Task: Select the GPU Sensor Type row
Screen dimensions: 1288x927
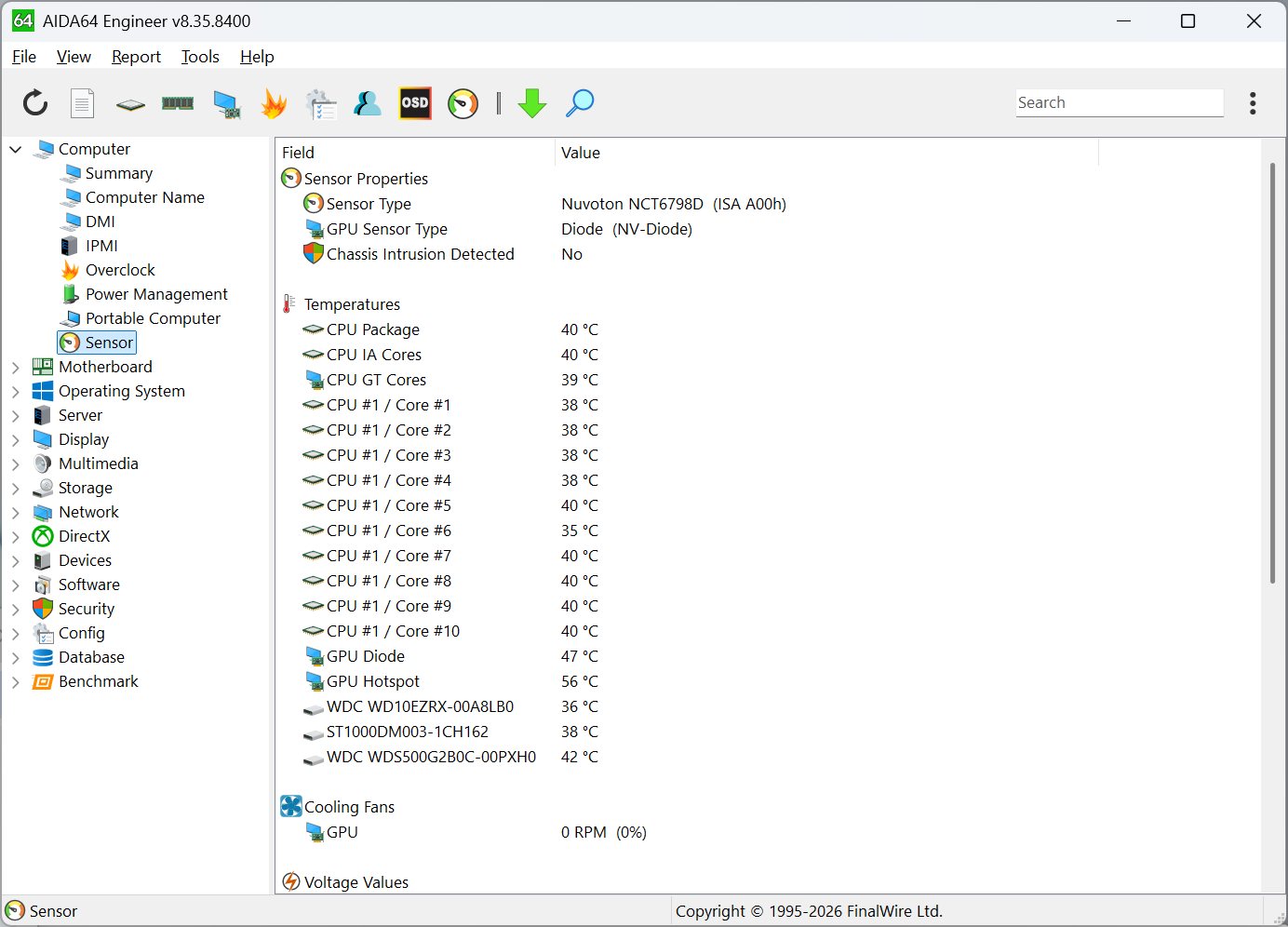Action: [x=687, y=229]
